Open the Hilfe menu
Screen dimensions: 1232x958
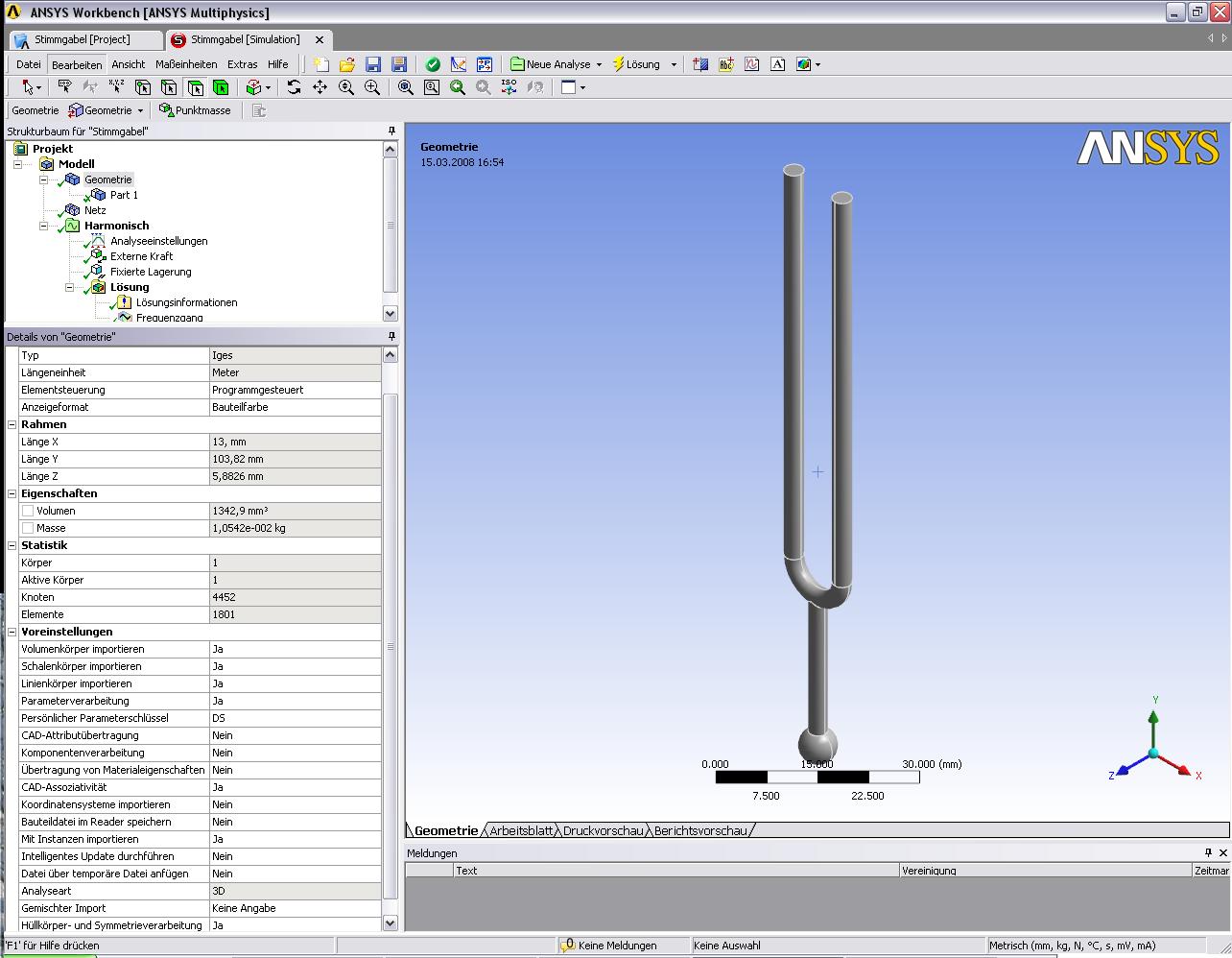[278, 64]
